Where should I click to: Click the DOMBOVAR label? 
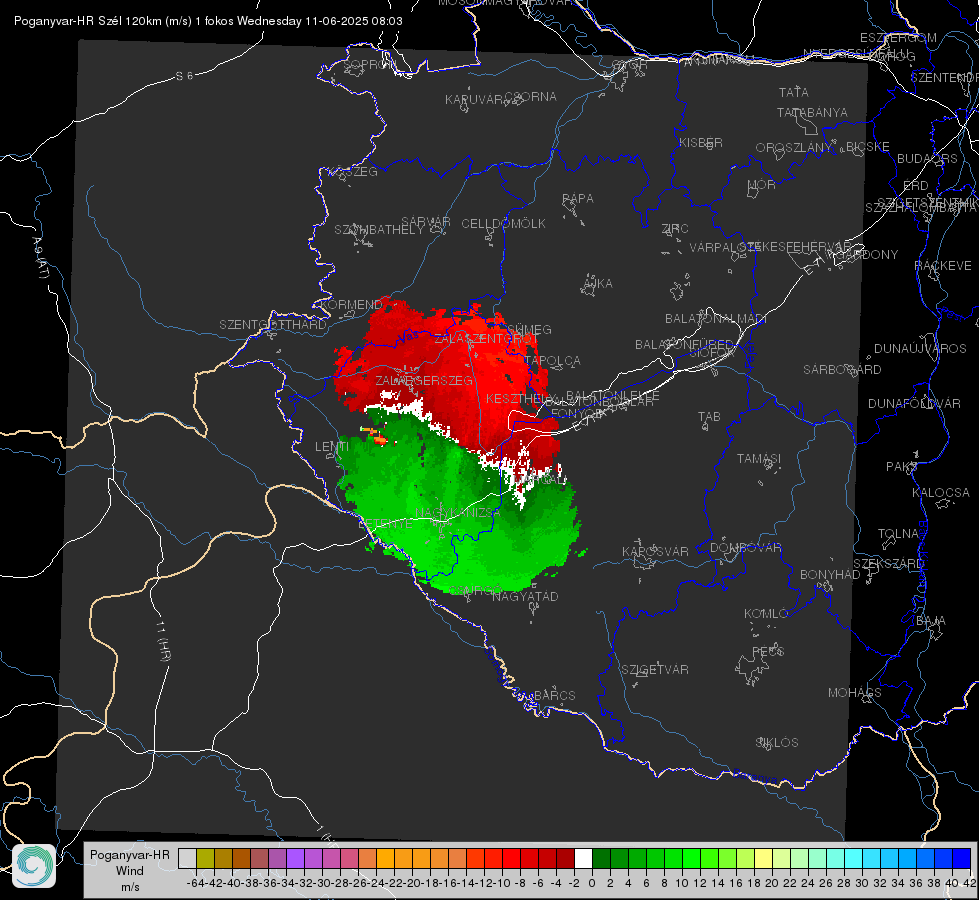pos(745,548)
